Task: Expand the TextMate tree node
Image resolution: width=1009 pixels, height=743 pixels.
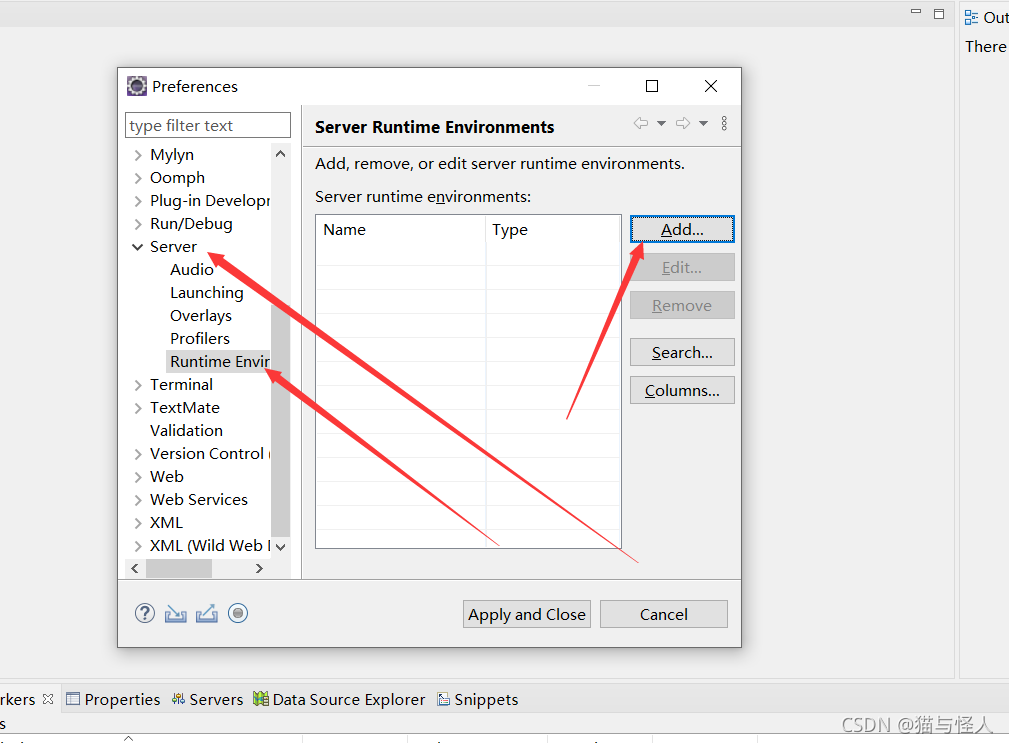Action: pos(138,408)
